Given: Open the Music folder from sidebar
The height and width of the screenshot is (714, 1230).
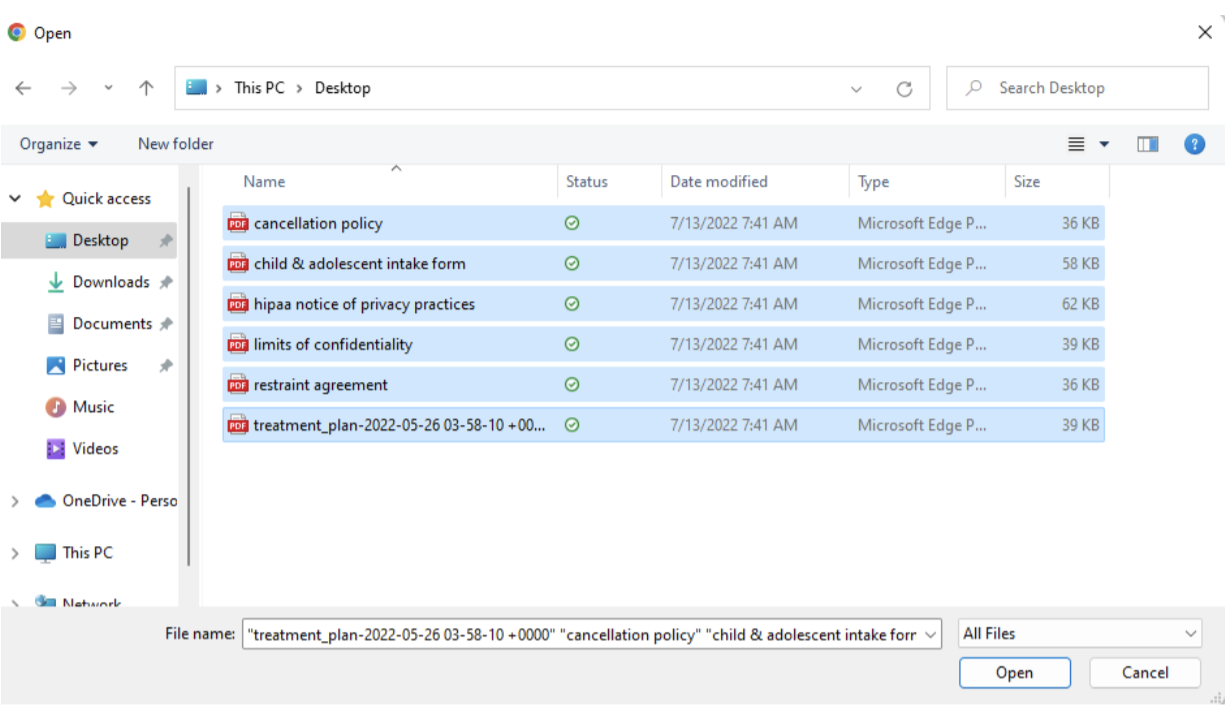Looking at the screenshot, I should tap(95, 406).
